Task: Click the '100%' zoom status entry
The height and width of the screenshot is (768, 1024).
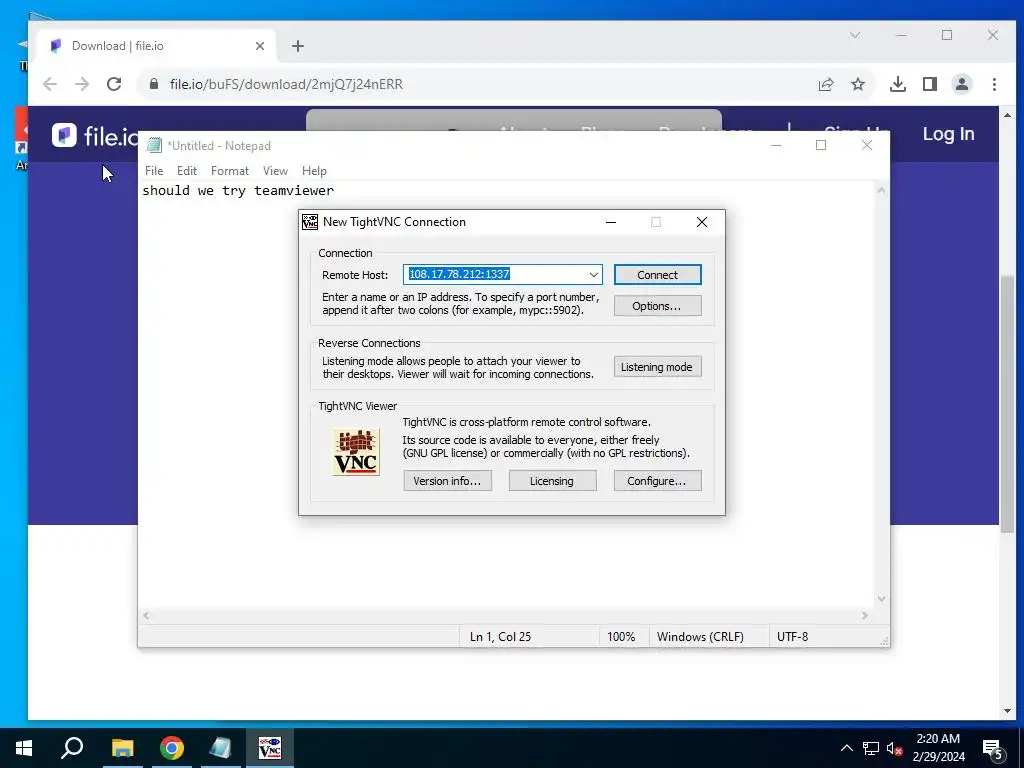Action: click(621, 637)
